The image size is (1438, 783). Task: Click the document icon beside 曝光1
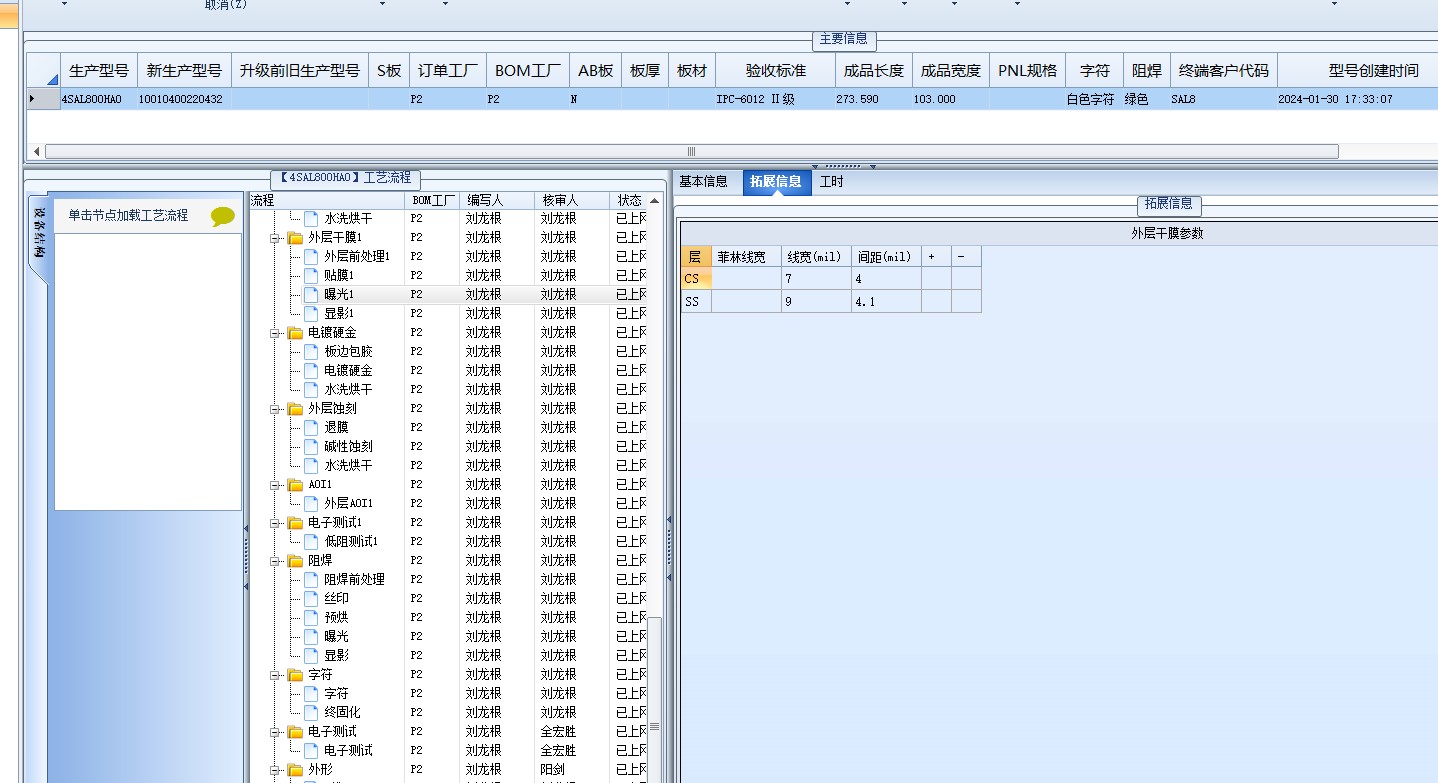[311, 295]
